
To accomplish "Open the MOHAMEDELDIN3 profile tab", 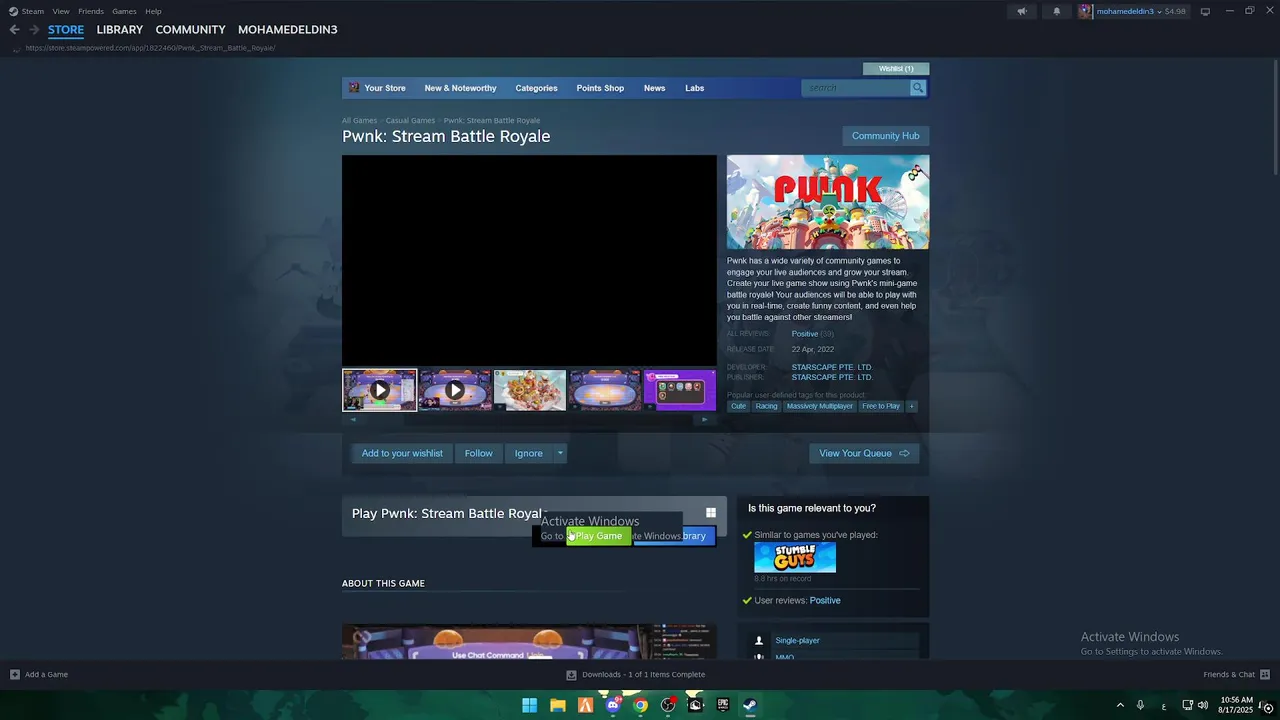I will [288, 30].
